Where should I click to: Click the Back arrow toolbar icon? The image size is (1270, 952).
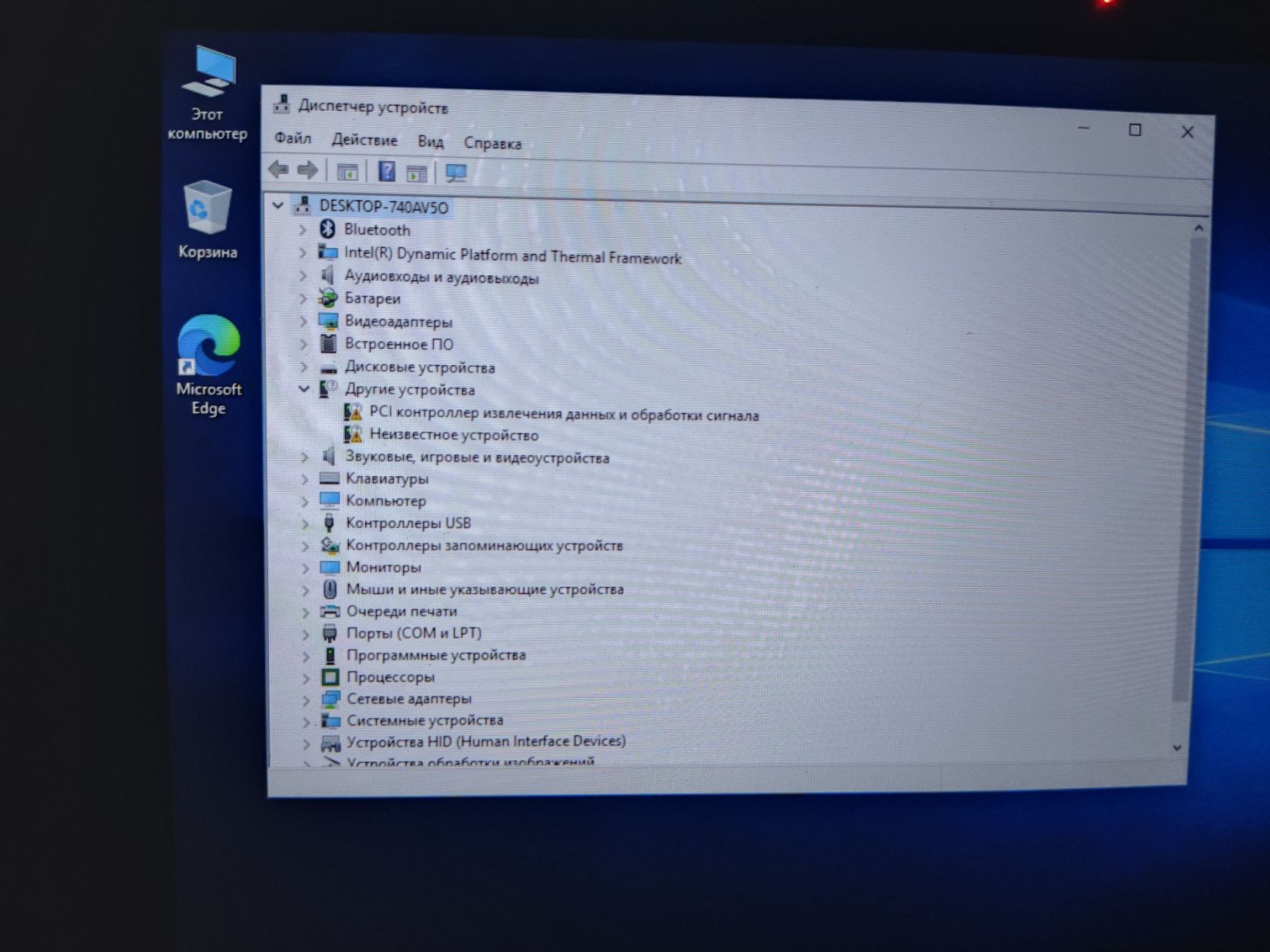tap(278, 170)
